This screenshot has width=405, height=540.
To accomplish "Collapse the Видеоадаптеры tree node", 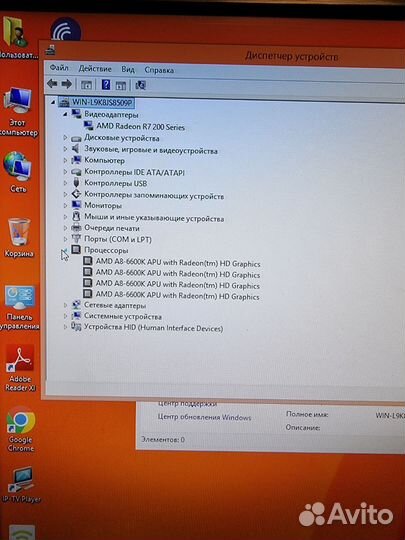I will (65, 114).
